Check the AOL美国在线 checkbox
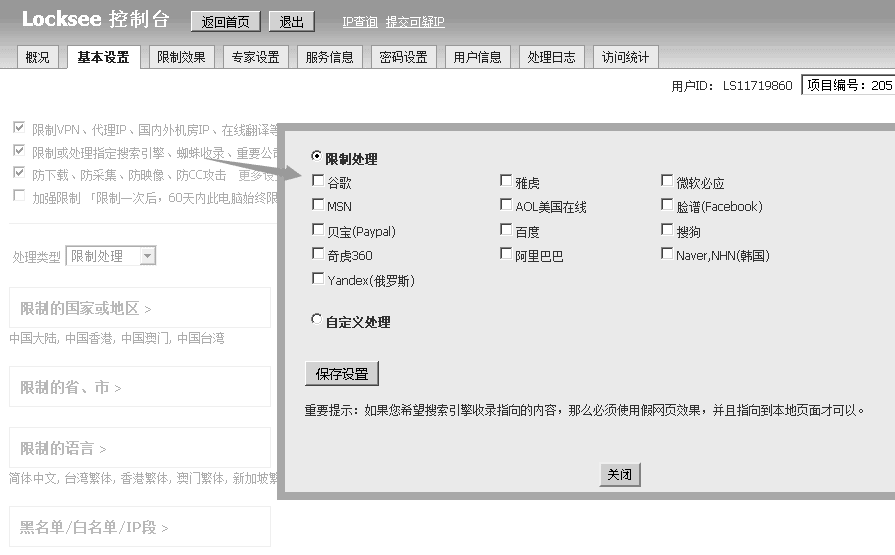This screenshot has height=555, width=895. (506, 204)
